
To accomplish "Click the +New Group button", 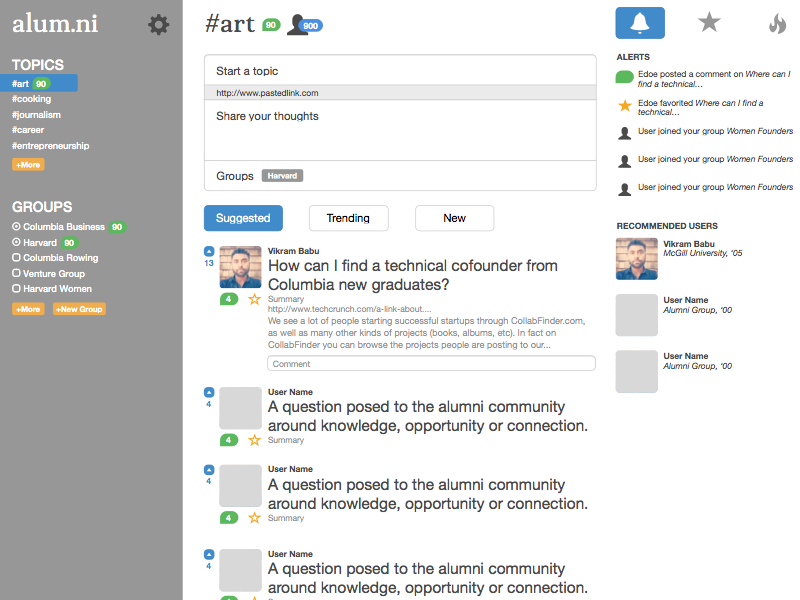I will 79,309.
